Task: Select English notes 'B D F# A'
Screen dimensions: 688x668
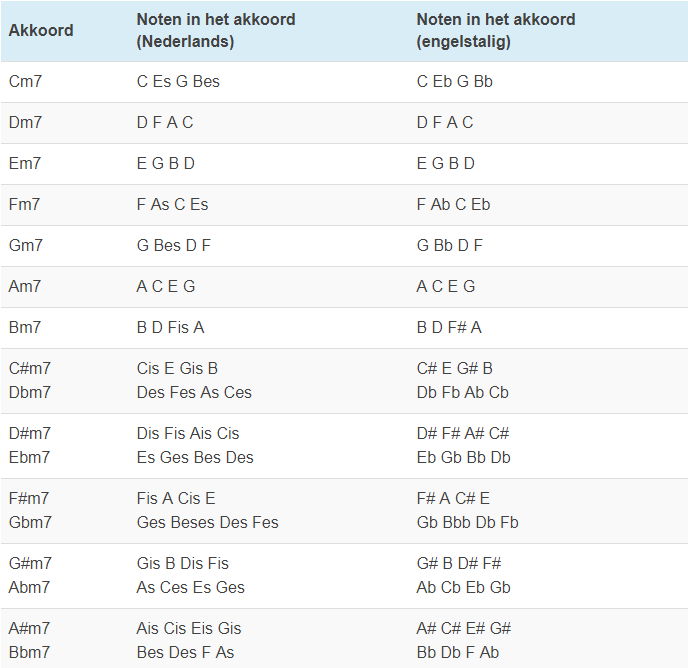Action: [x=449, y=327]
